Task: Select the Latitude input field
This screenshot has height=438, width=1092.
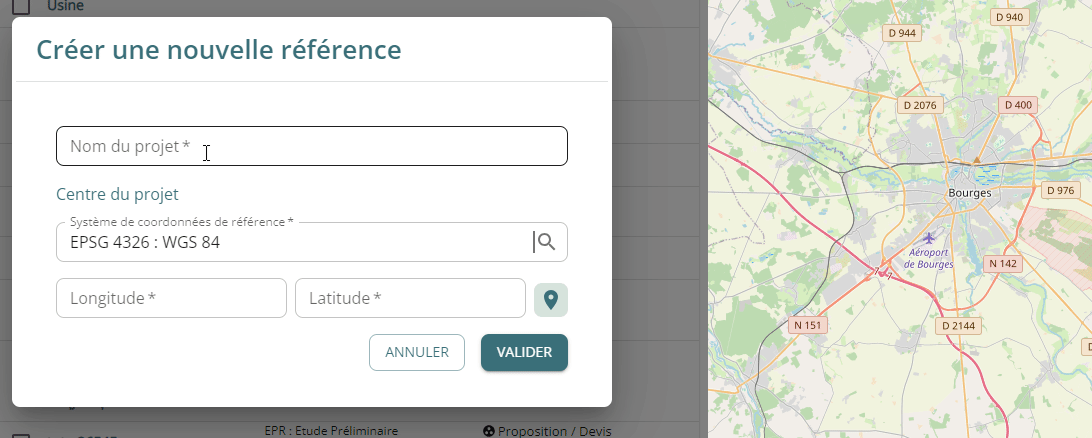Action: pyautogui.click(x=410, y=298)
